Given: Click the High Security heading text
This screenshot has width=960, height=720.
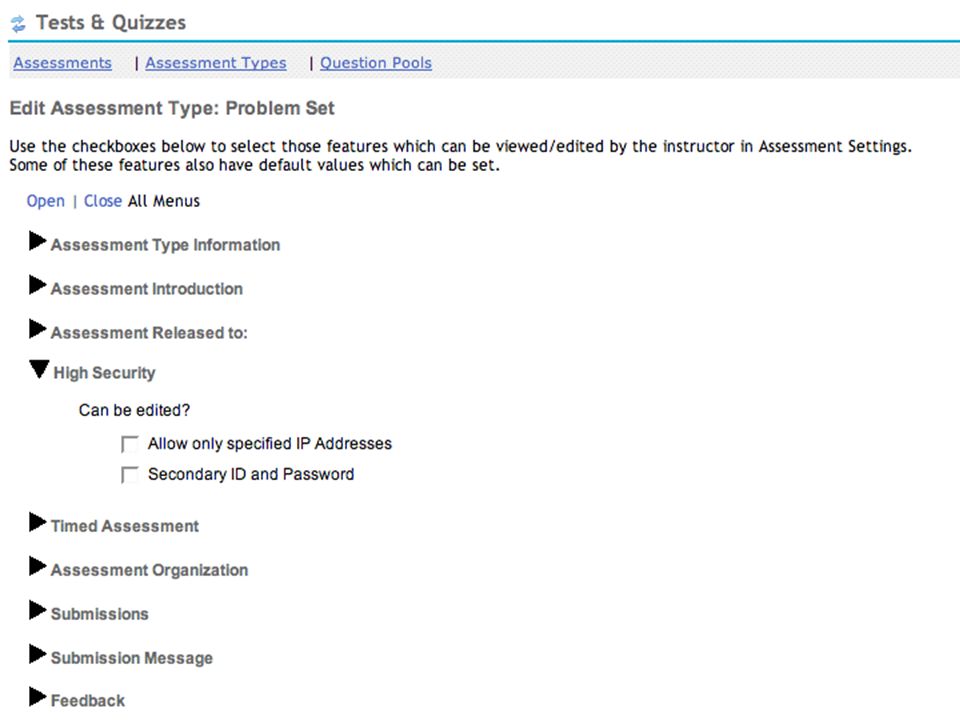Looking at the screenshot, I should (x=105, y=373).
